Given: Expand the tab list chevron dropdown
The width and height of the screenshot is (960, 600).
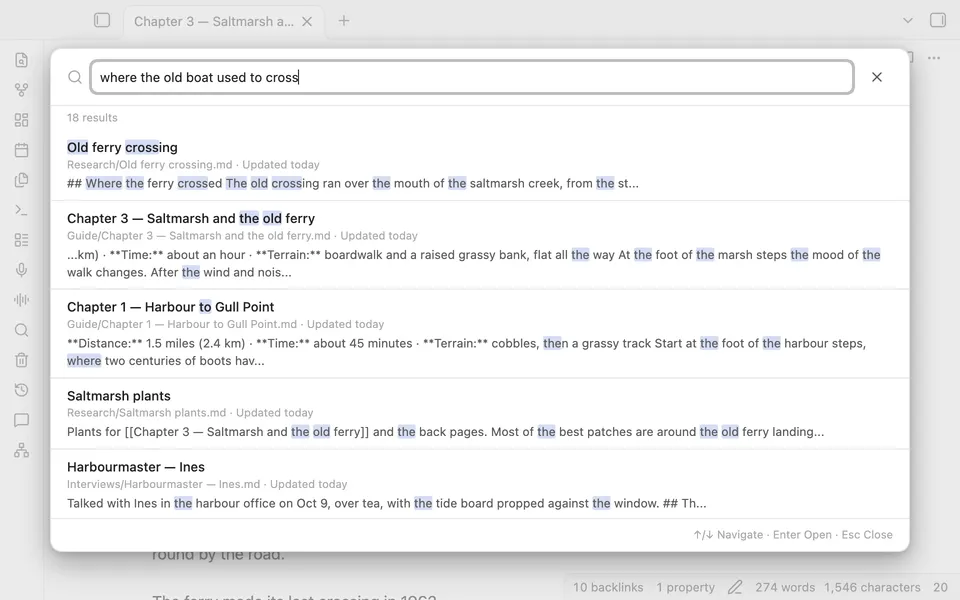Looking at the screenshot, I should (x=908, y=21).
